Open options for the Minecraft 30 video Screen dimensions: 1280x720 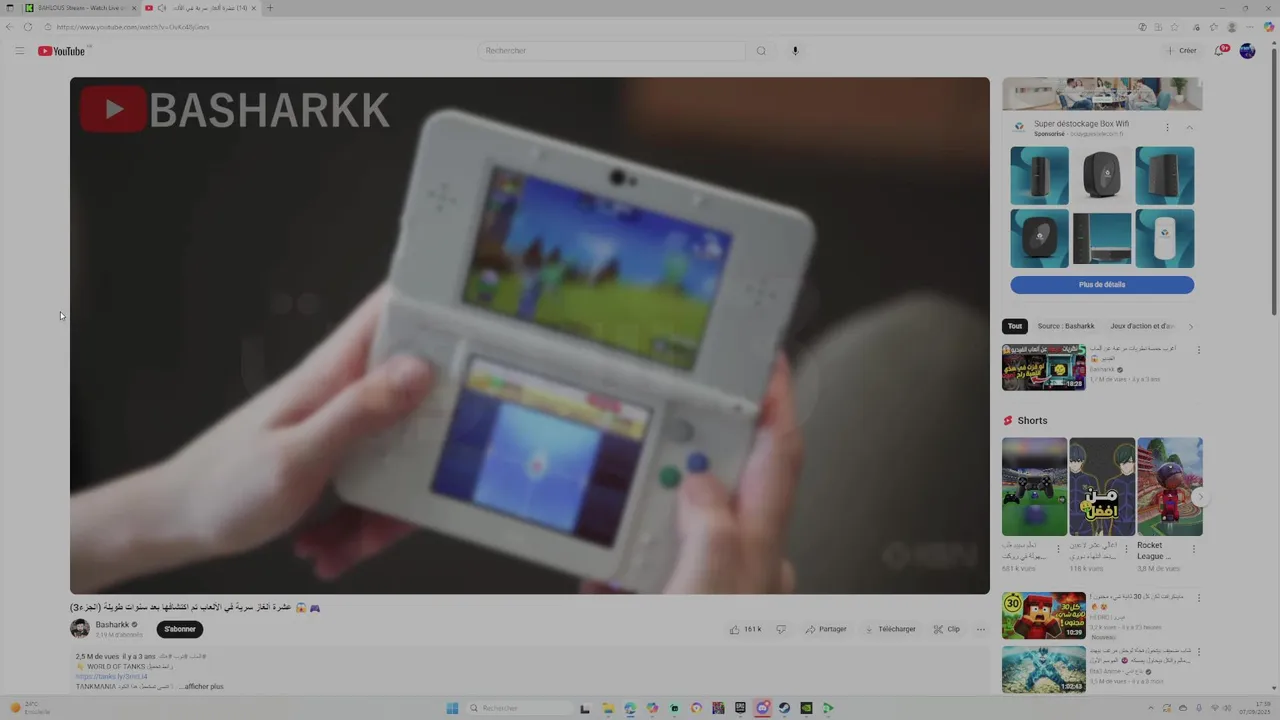1198,600
